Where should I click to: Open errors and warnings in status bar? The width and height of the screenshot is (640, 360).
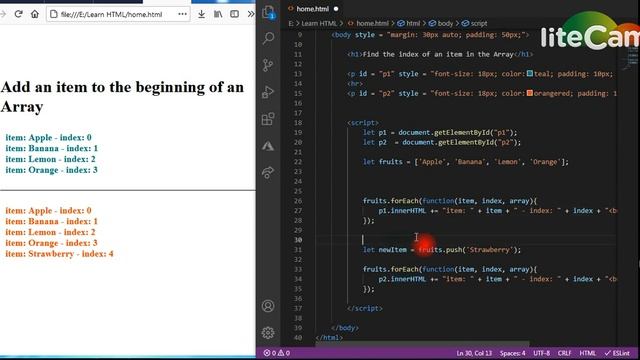point(277,353)
